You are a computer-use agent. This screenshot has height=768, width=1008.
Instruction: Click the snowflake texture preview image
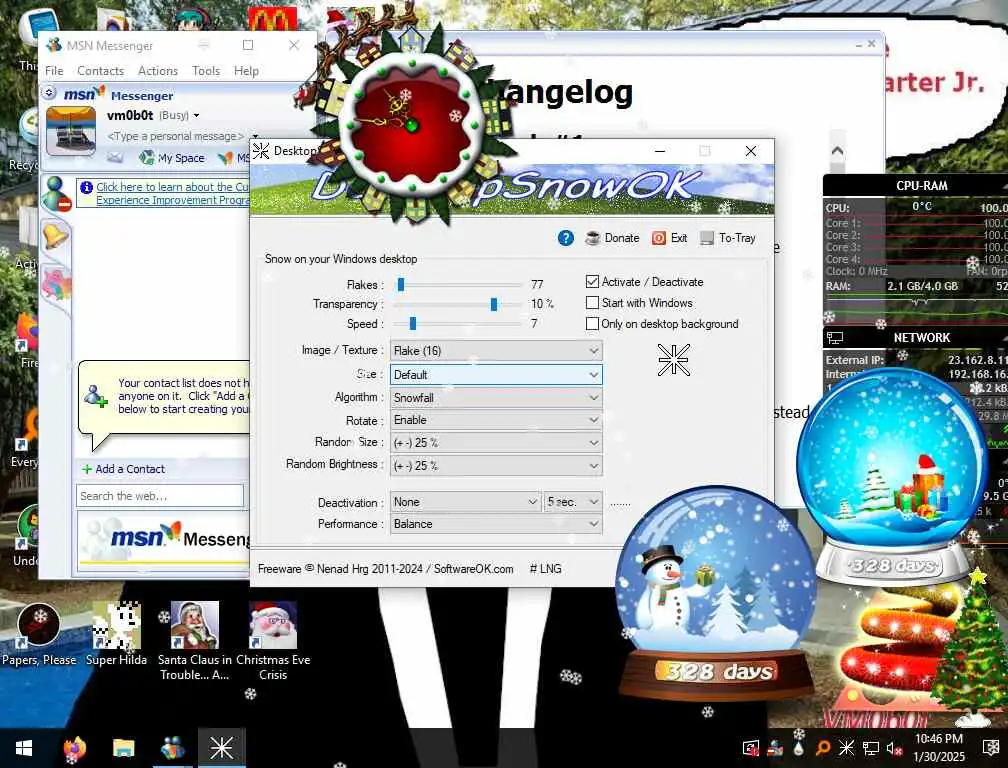point(673,359)
